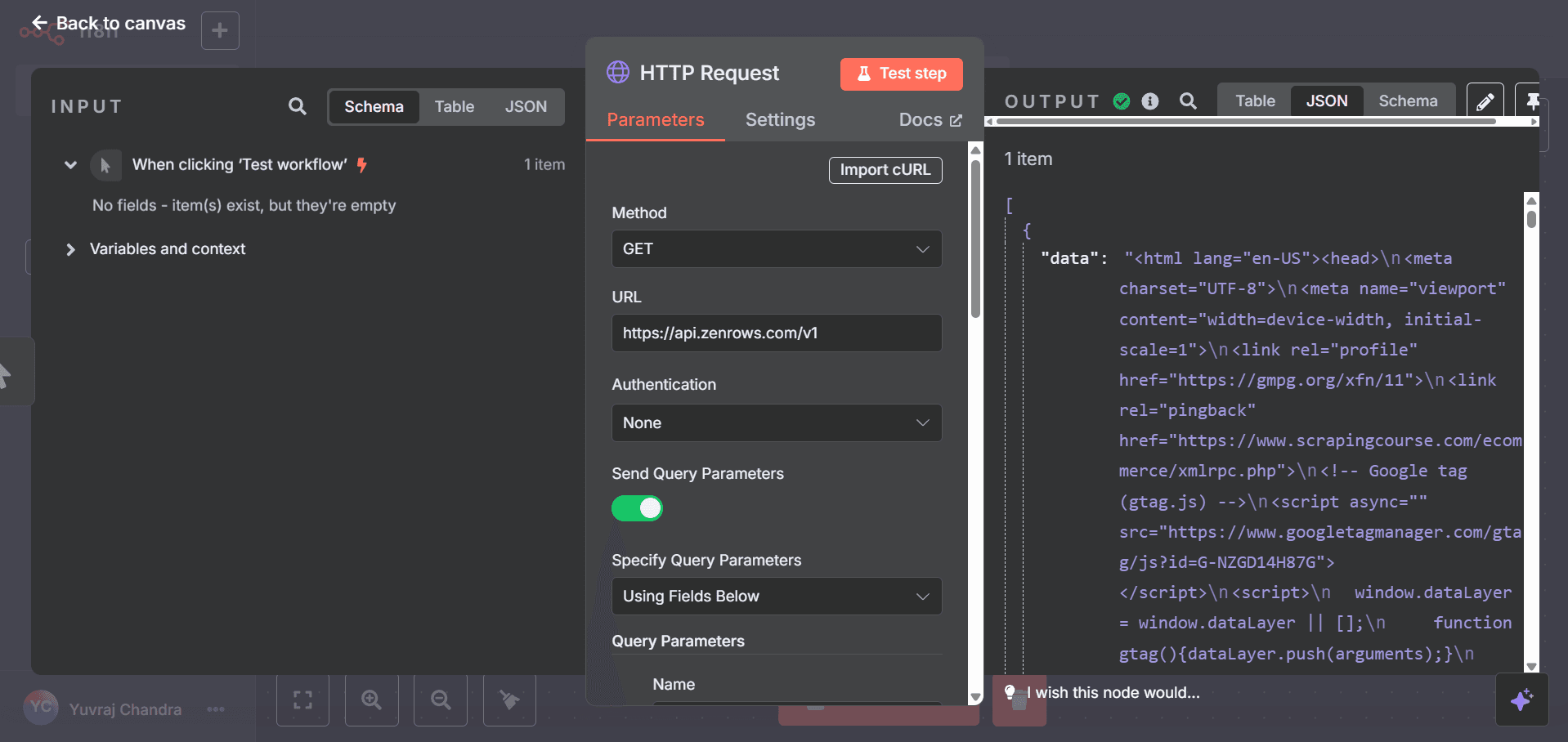Open Specify Query Parameters dropdown

777,597
